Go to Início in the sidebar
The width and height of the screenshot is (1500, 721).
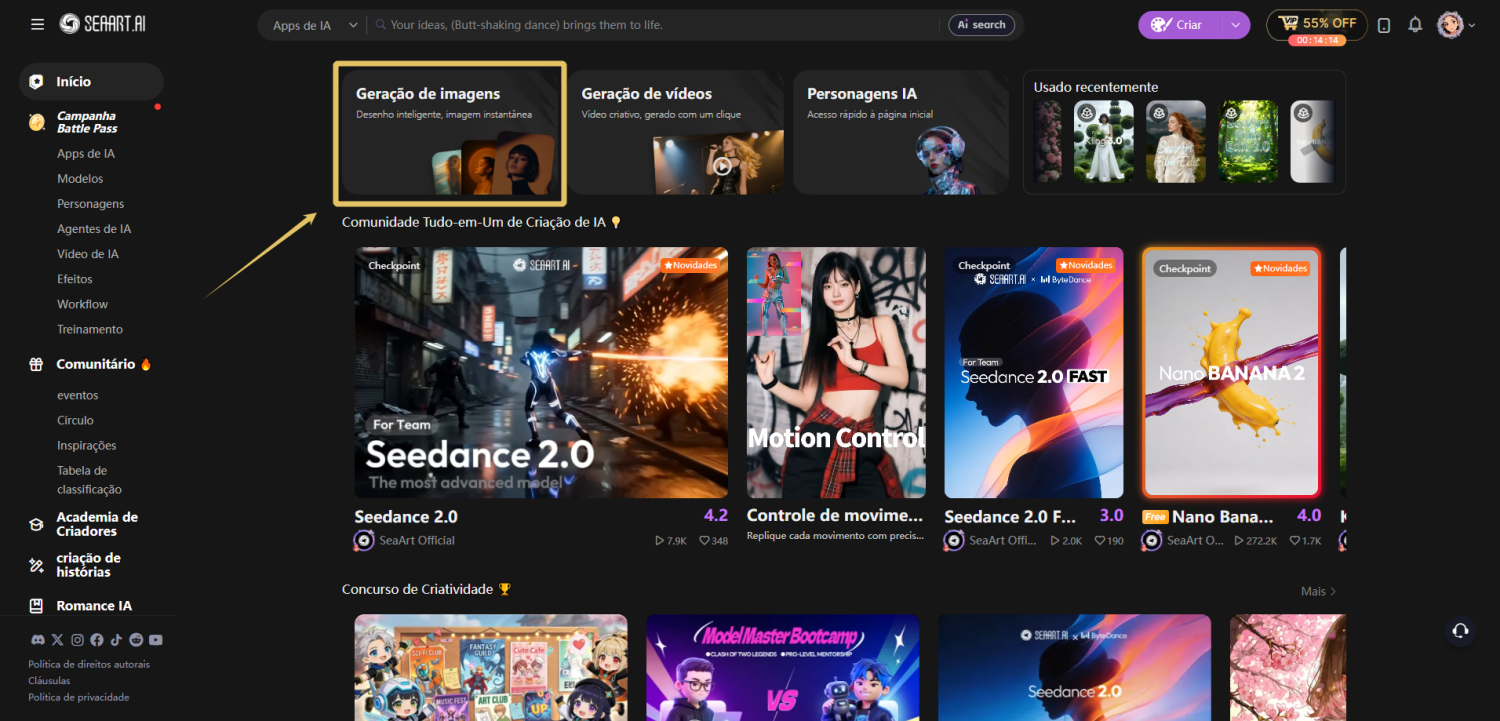click(91, 82)
